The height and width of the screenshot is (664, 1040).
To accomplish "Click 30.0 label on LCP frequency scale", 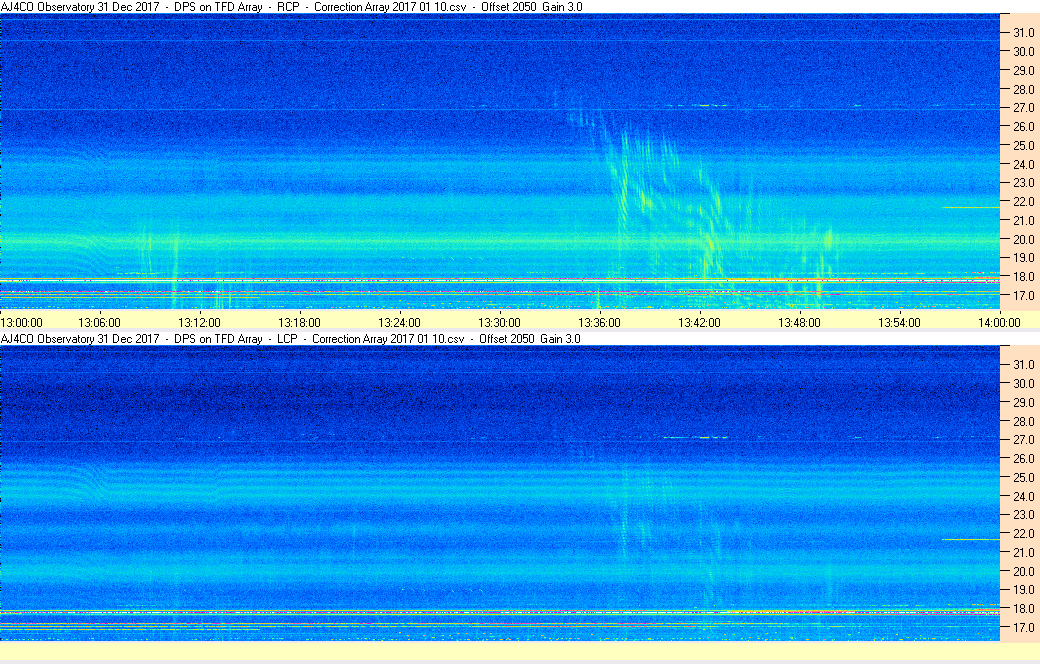I will click(1023, 383).
